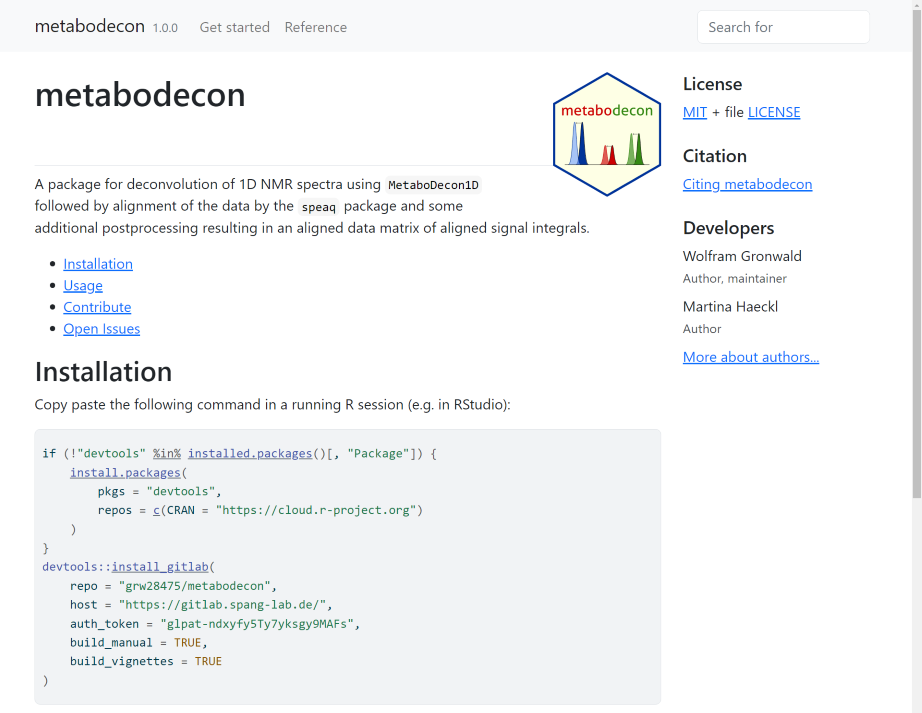Click the install_gitlab function link in code
This screenshot has width=922, height=713.
[x=153, y=567]
